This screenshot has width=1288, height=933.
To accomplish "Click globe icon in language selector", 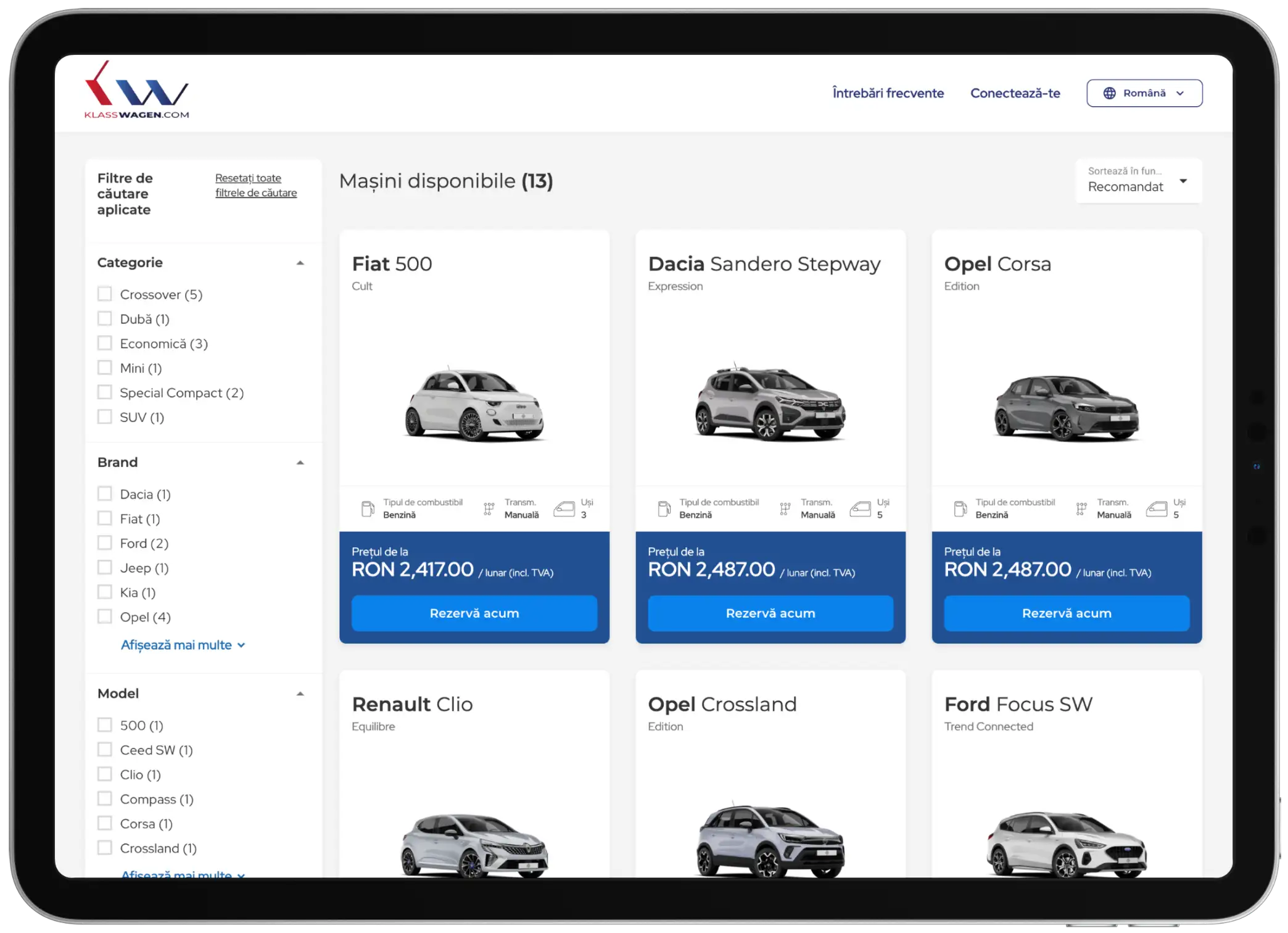I will (1109, 93).
